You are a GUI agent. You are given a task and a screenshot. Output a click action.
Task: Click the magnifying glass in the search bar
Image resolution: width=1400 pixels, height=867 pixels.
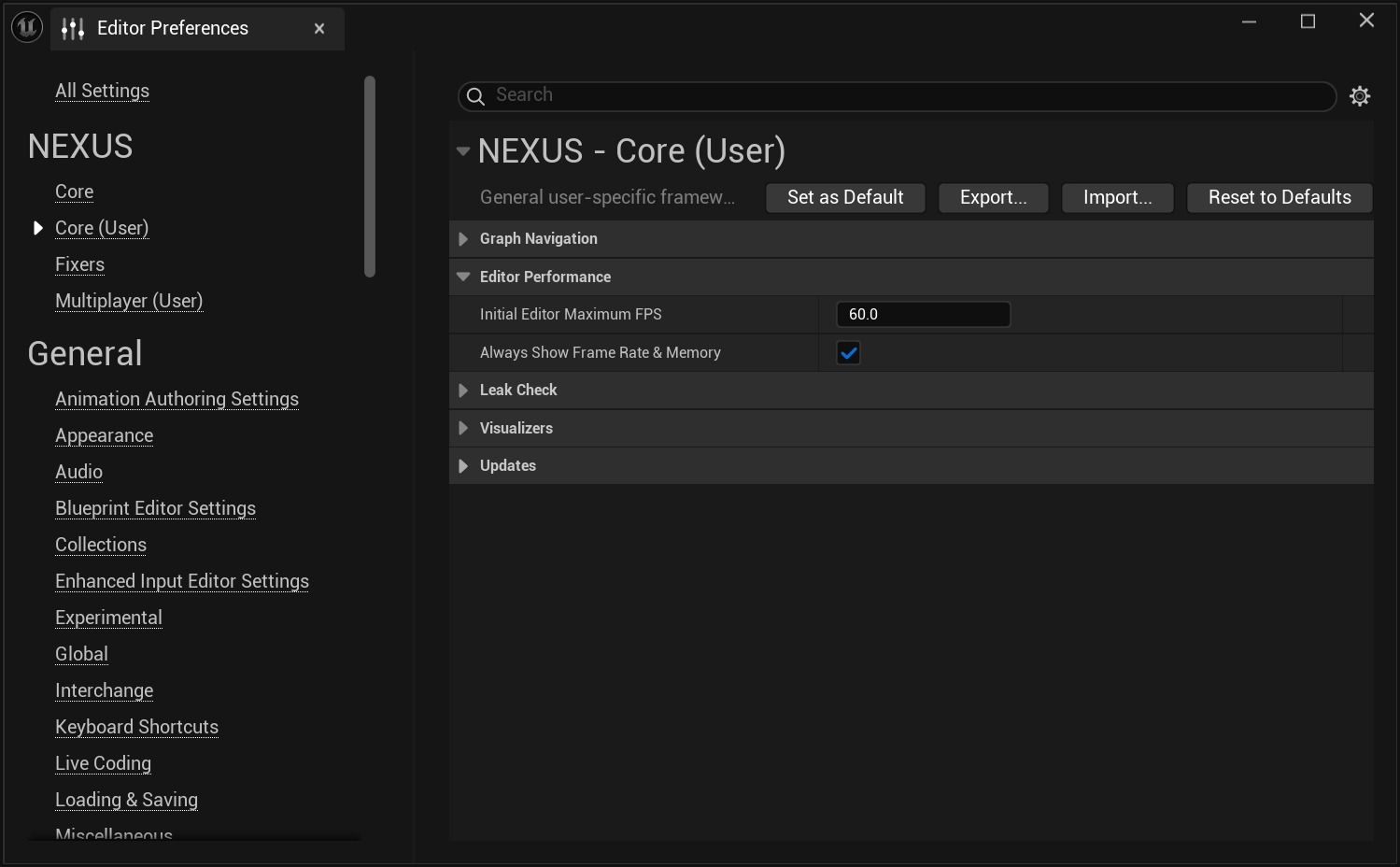475,96
